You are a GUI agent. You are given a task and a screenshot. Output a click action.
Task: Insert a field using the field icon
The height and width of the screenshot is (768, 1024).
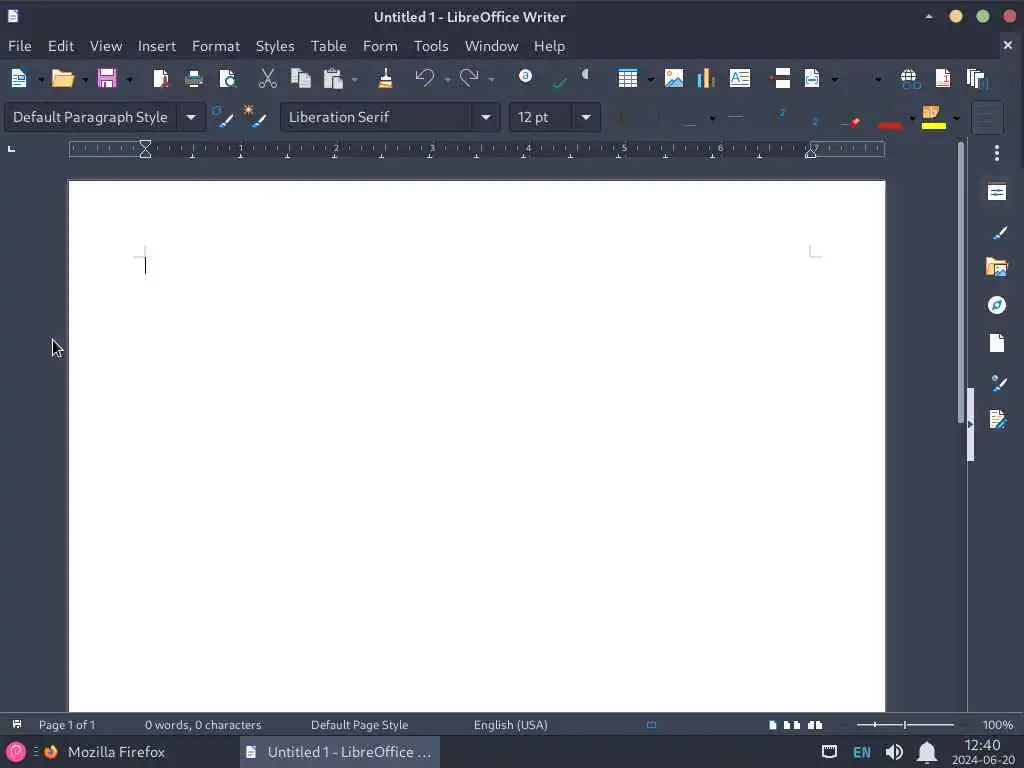tap(812, 79)
